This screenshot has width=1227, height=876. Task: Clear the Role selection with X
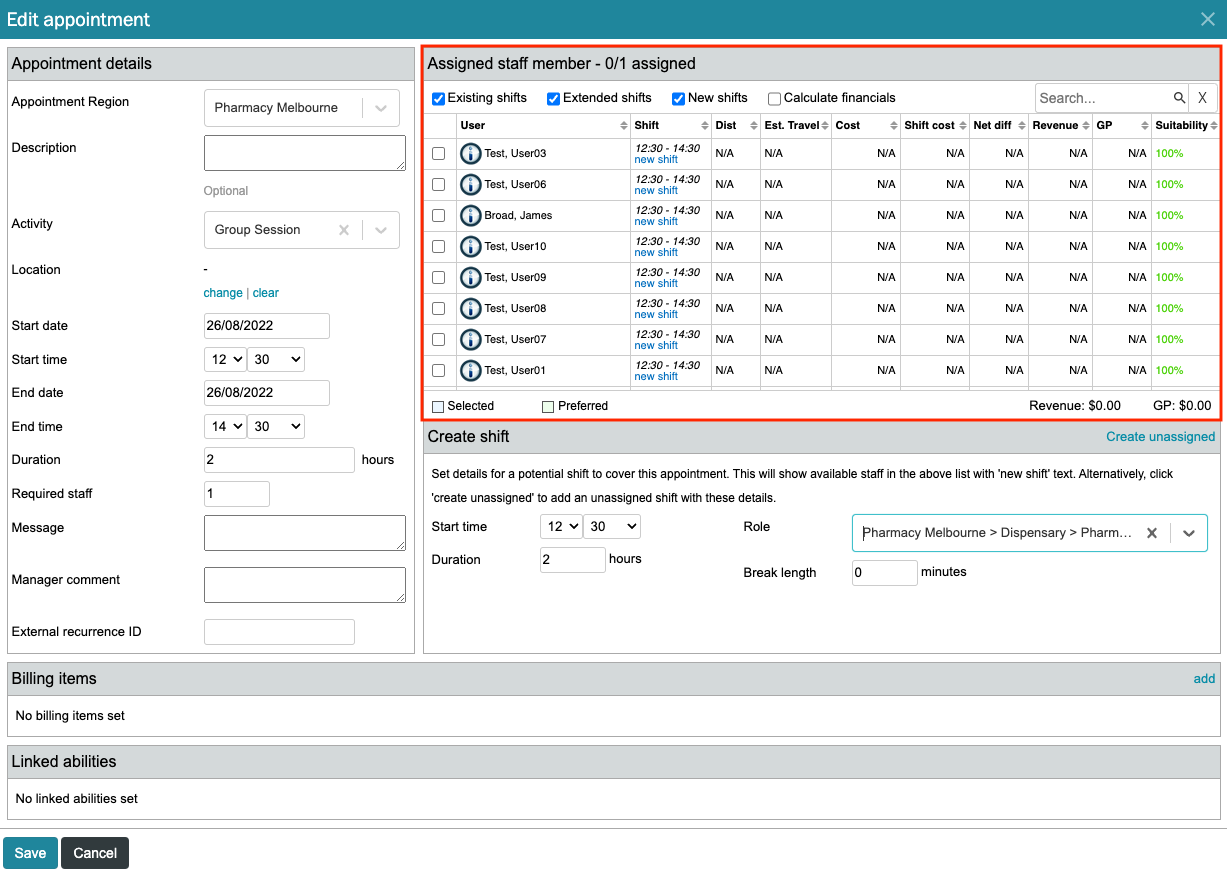pos(1152,533)
